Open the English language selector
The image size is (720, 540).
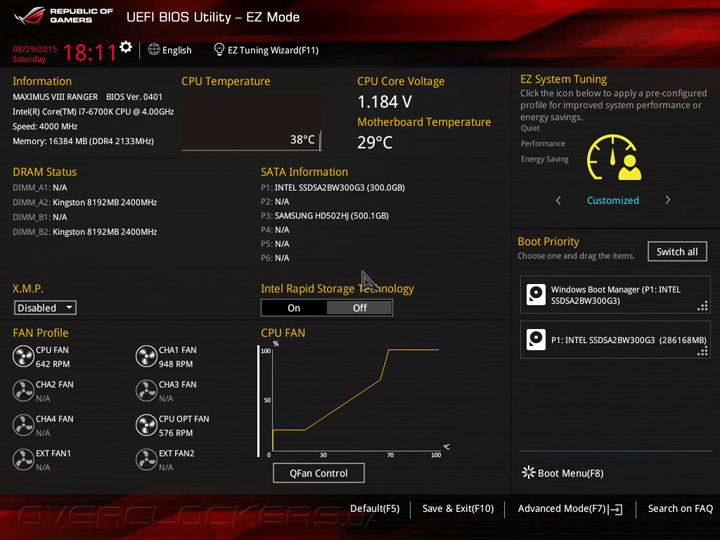point(170,50)
